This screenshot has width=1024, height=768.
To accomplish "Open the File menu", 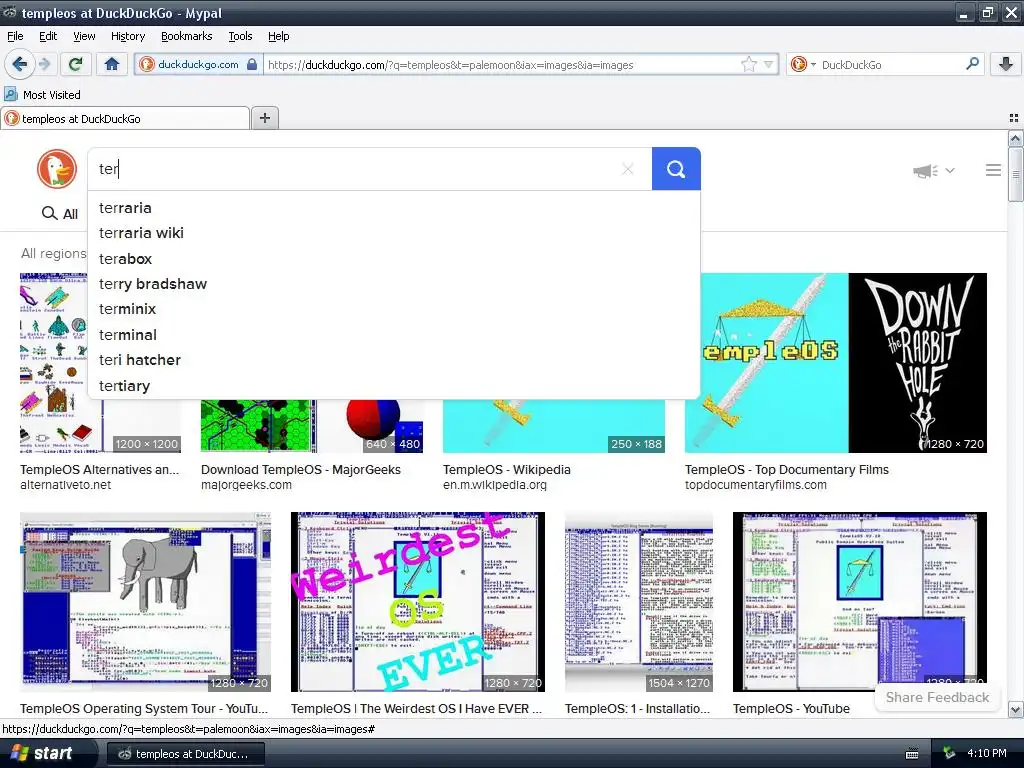I will tap(15, 36).
